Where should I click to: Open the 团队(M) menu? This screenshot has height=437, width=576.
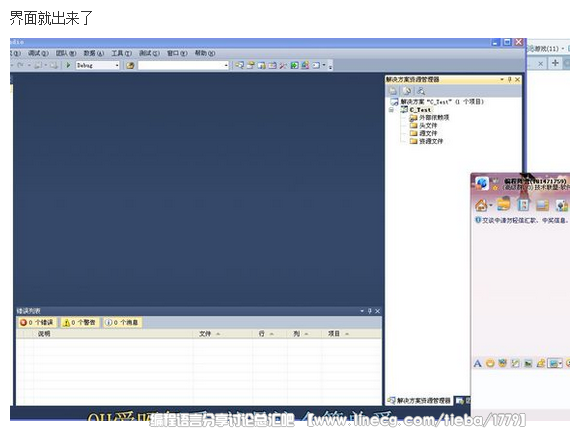click(x=66, y=53)
